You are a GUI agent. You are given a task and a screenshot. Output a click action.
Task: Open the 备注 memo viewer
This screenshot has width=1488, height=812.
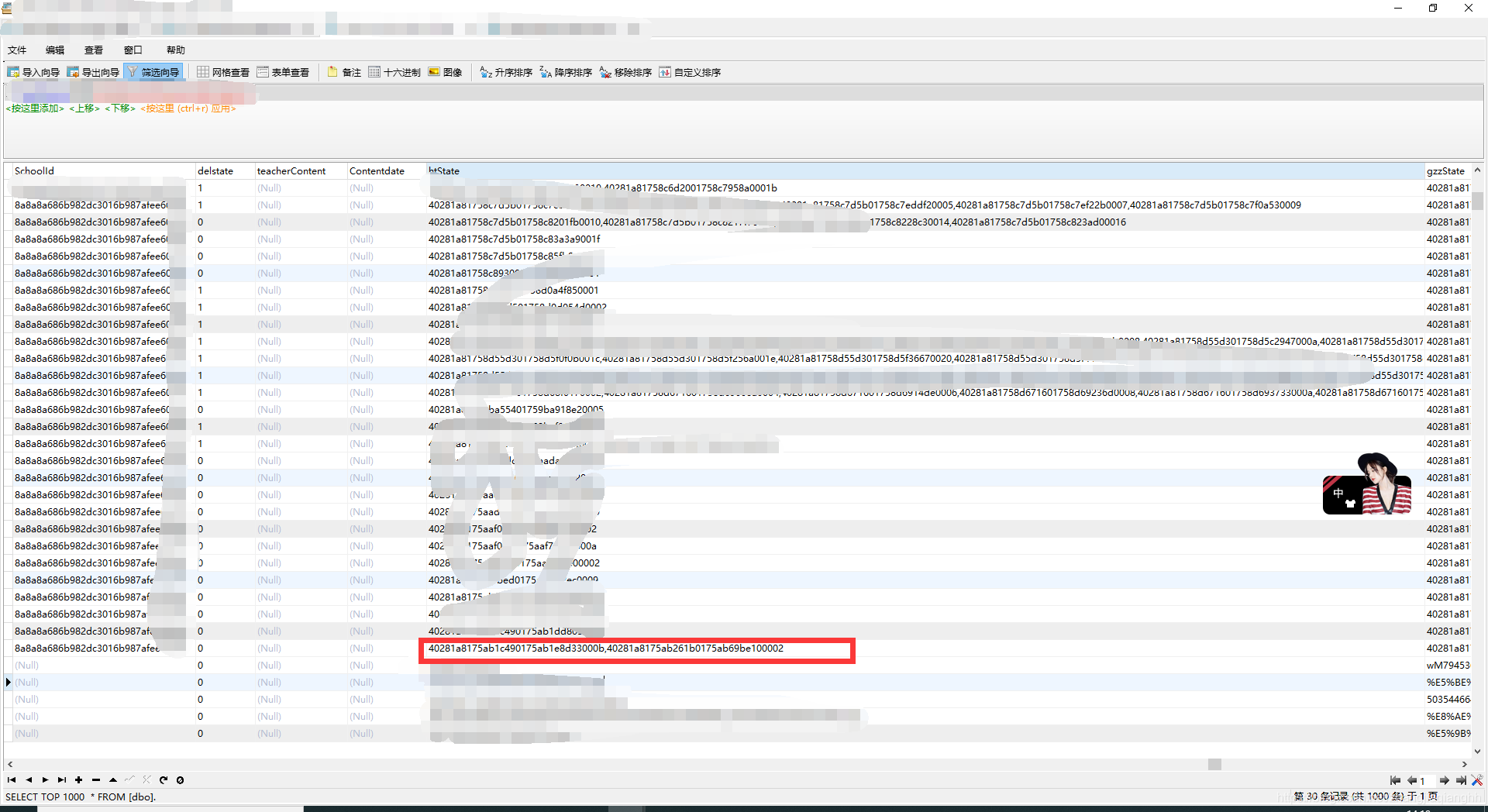344,72
